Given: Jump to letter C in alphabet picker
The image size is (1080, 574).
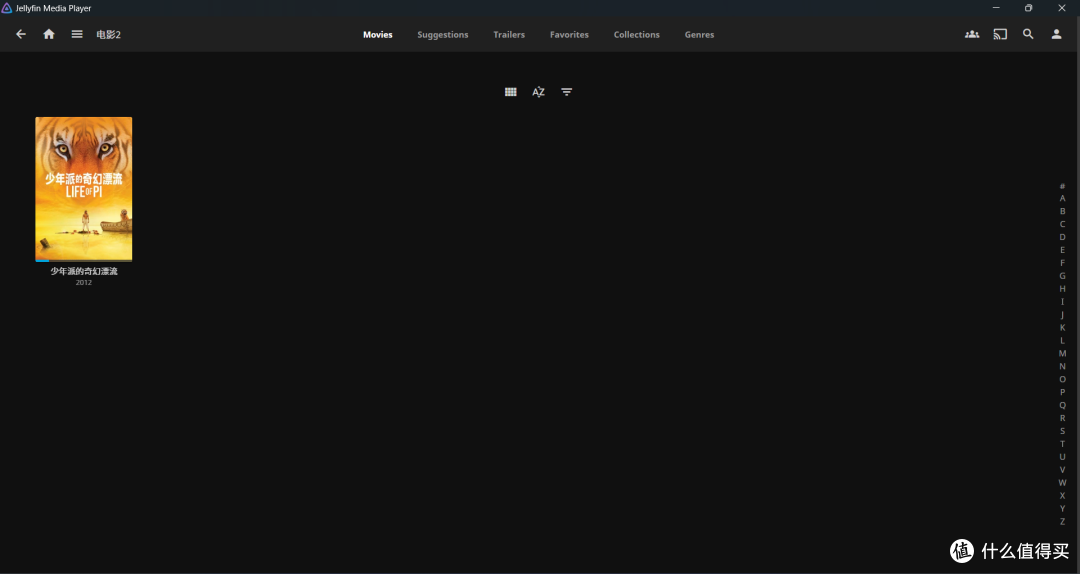Looking at the screenshot, I should (1062, 224).
